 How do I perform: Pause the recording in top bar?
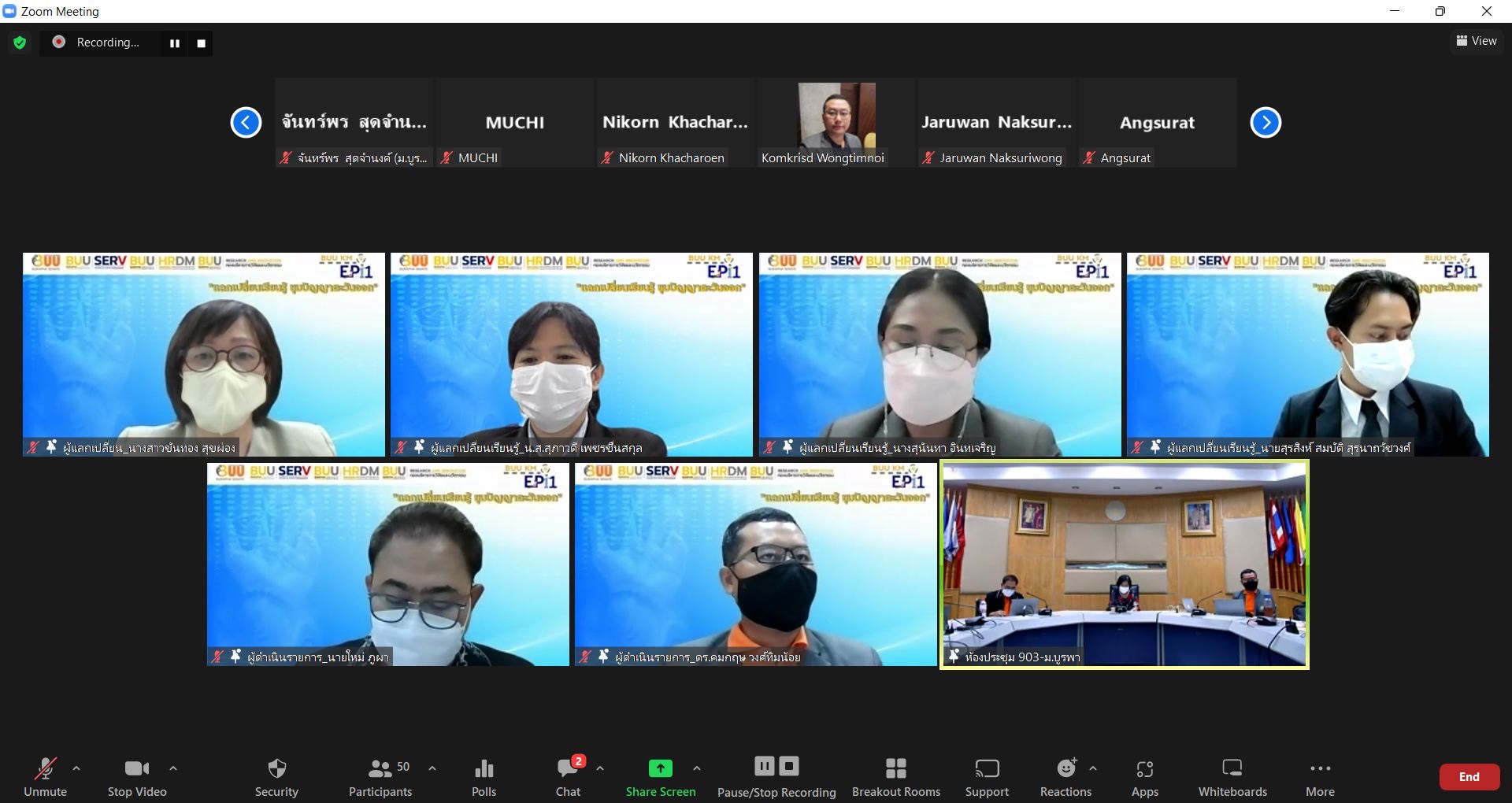click(175, 43)
